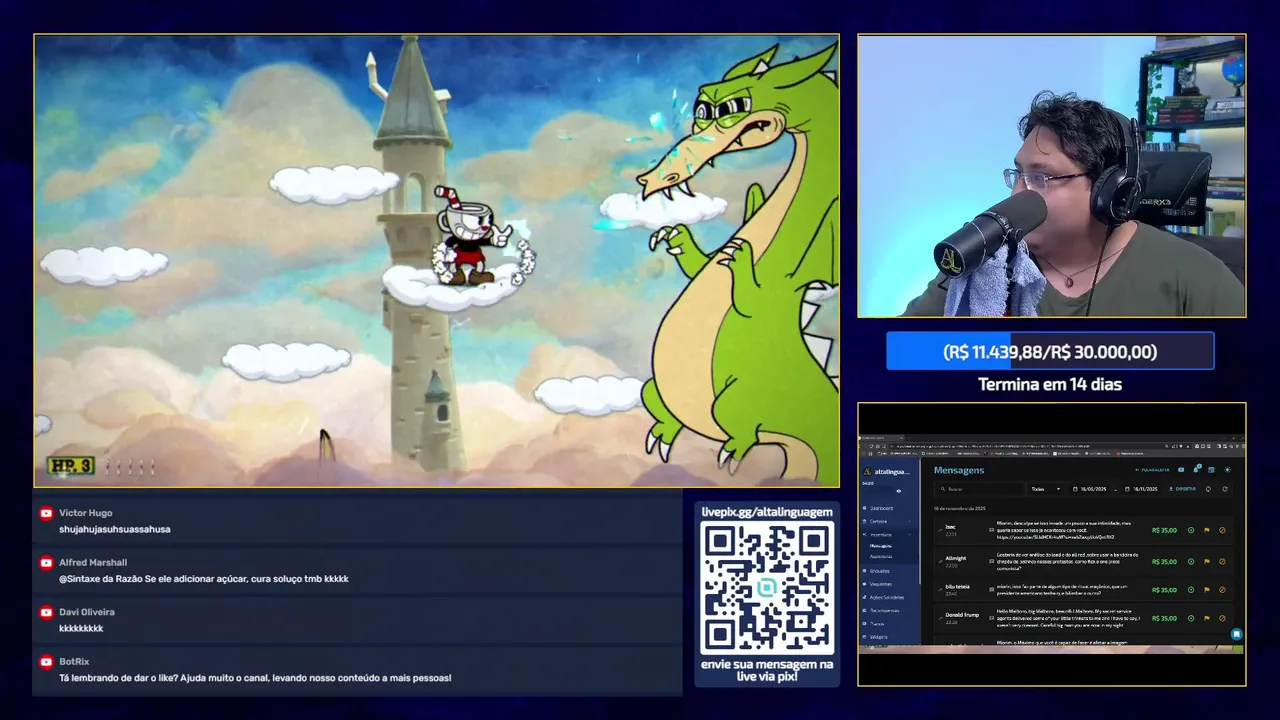The width and height of the screenshot is (1280, 720).
Task: Toggle the light/dark theme sun icon
Action: coord(1228,470)
